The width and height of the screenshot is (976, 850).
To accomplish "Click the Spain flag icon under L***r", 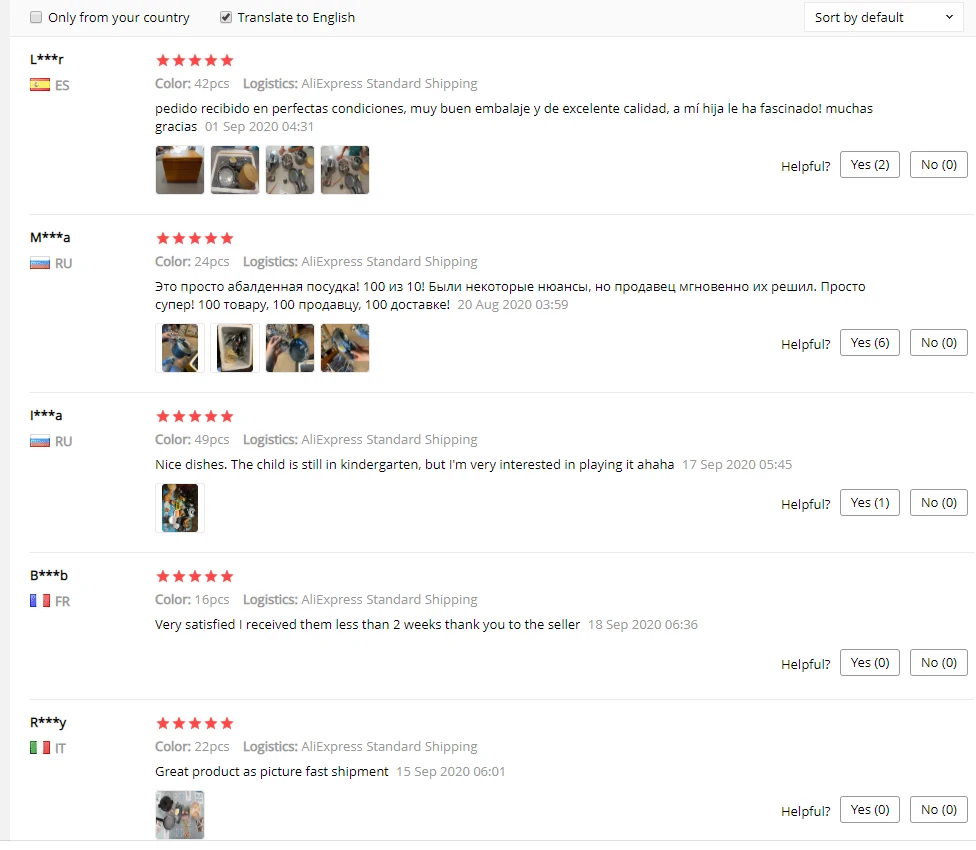I will click(x=40, y=85).
